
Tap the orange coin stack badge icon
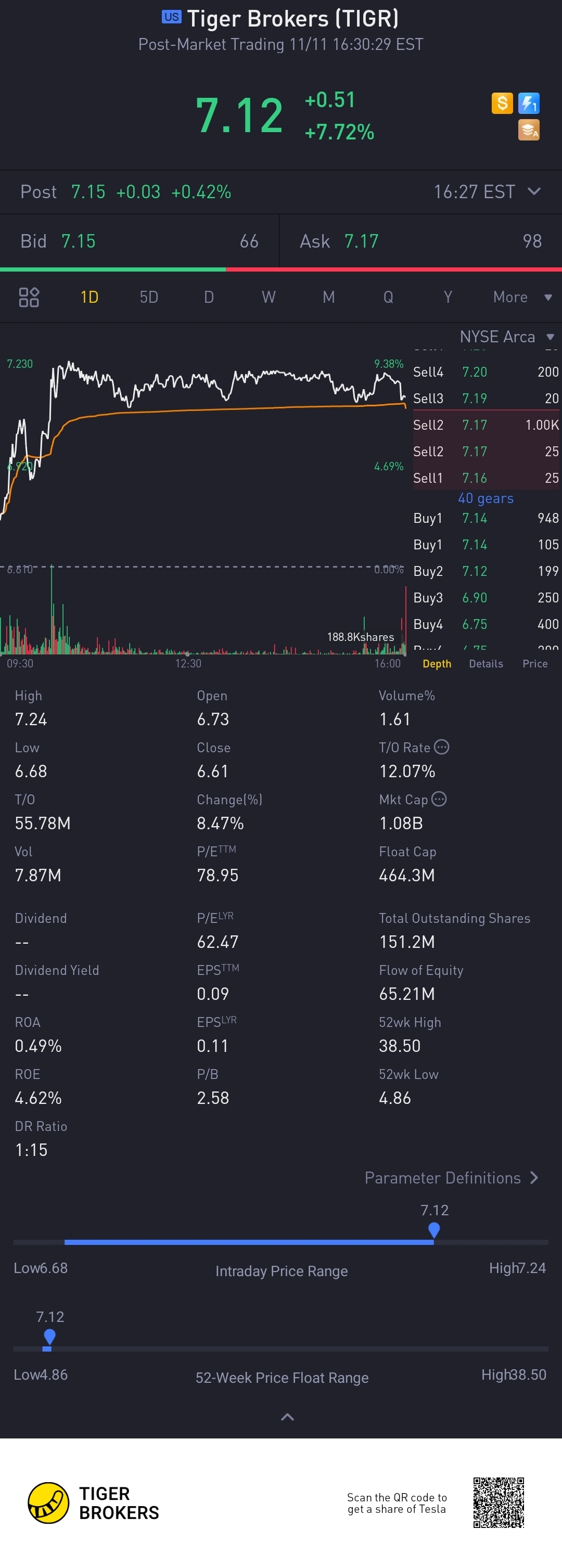point(529,130)
